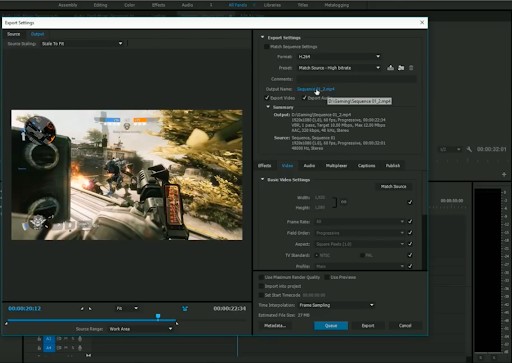
Task: Toggle Aspect match source checkbox
Action: click(410, 244)
